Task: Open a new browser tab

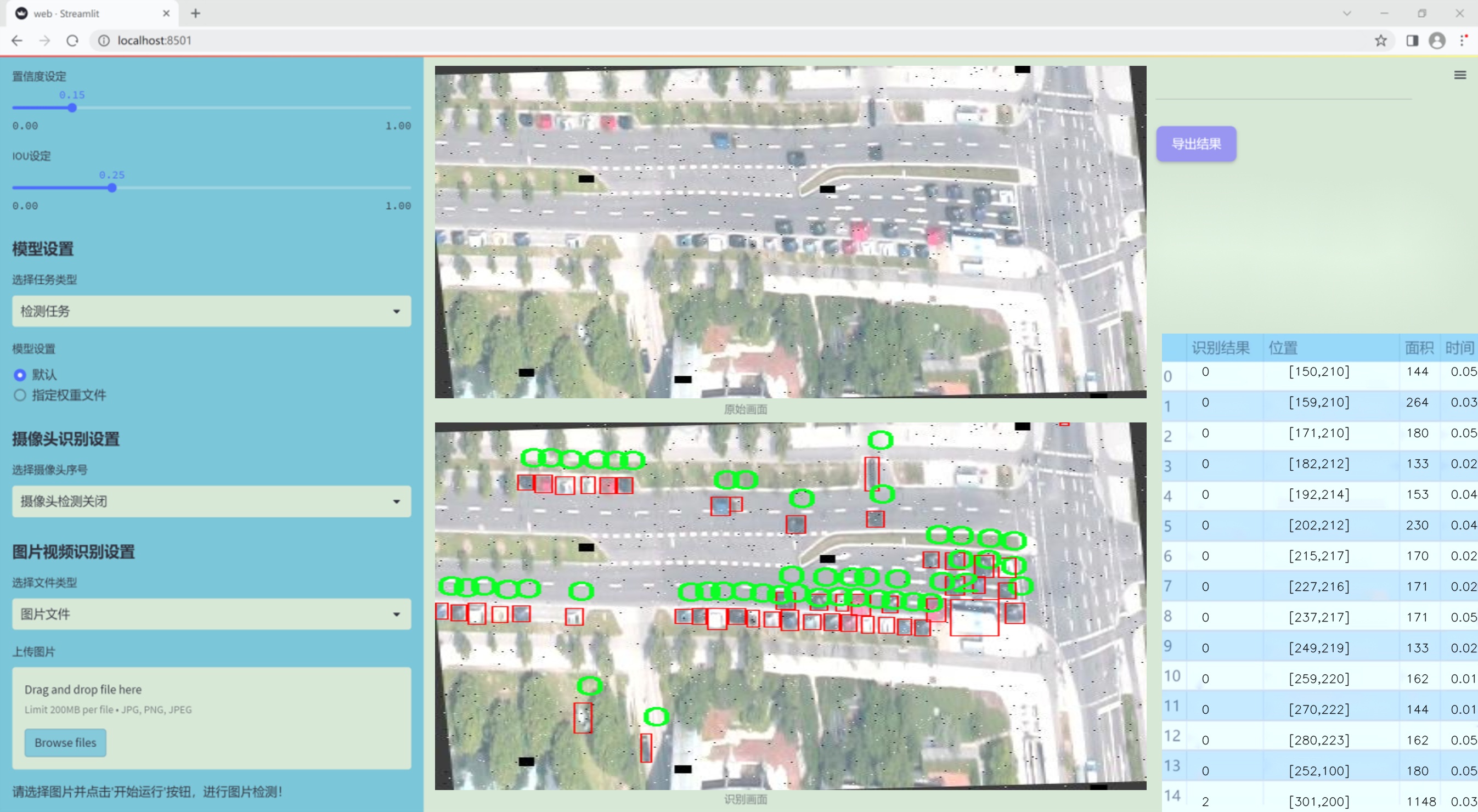Action: click(x=196, y=13)
